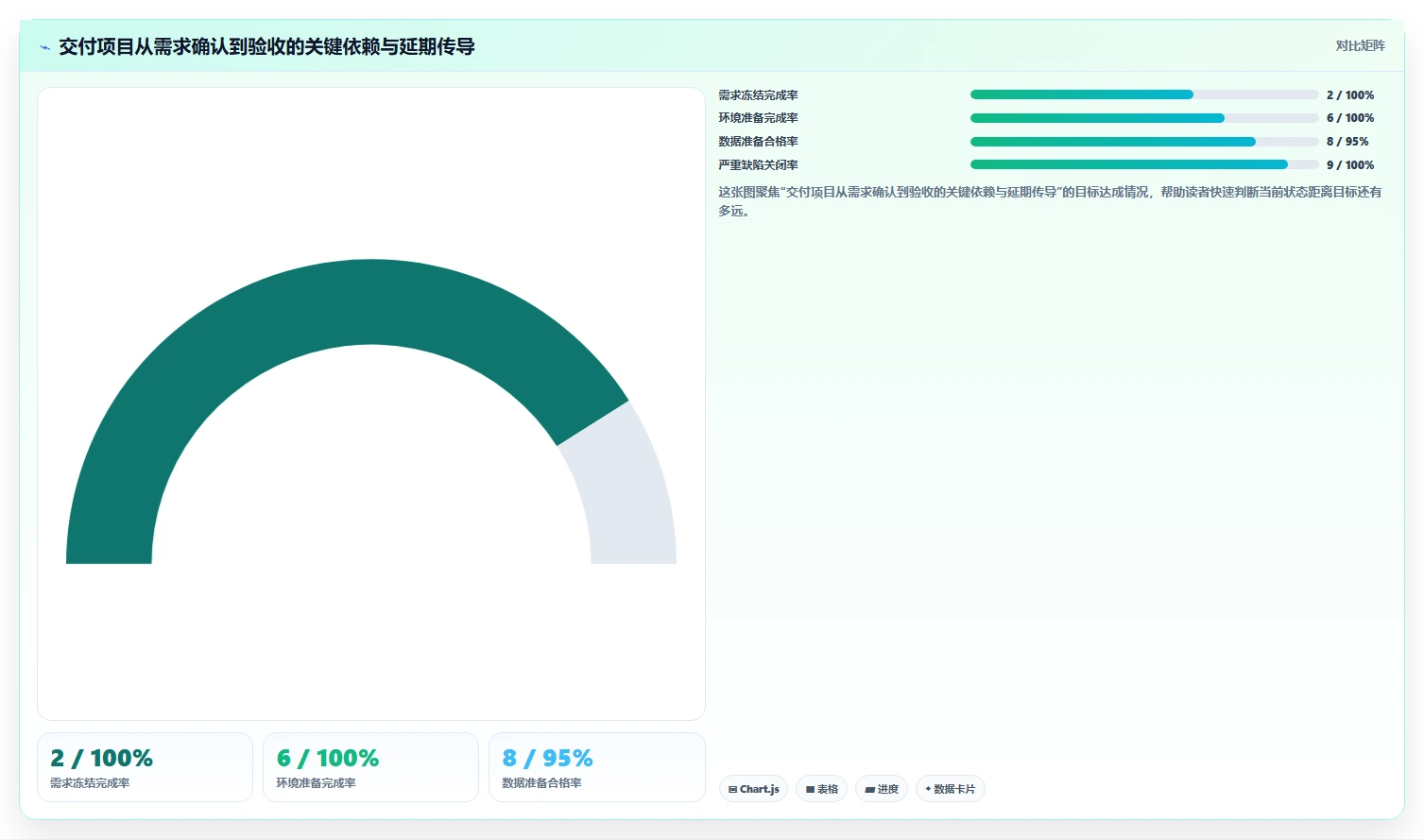Open the 数据准备合格率 stat card
This screenshot has height=840, width=1424.
coord(596,767)
